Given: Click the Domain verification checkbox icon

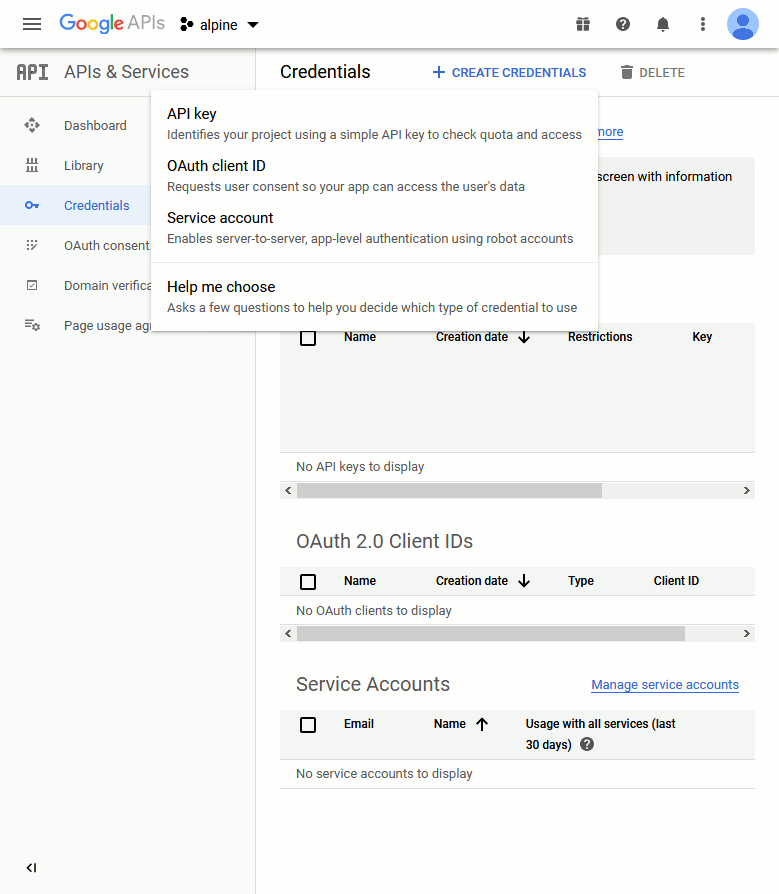Looking at the screenshot, I should pyautogui.click(x=32, y=285).
